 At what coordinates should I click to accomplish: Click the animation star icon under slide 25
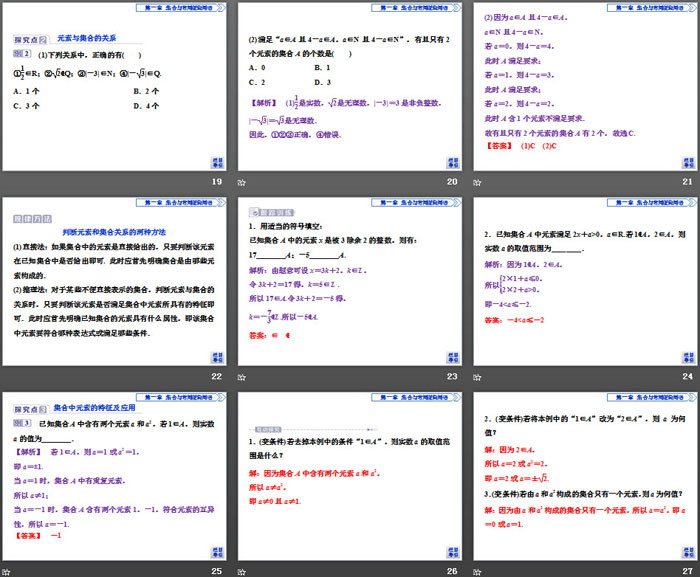point(6,572)
